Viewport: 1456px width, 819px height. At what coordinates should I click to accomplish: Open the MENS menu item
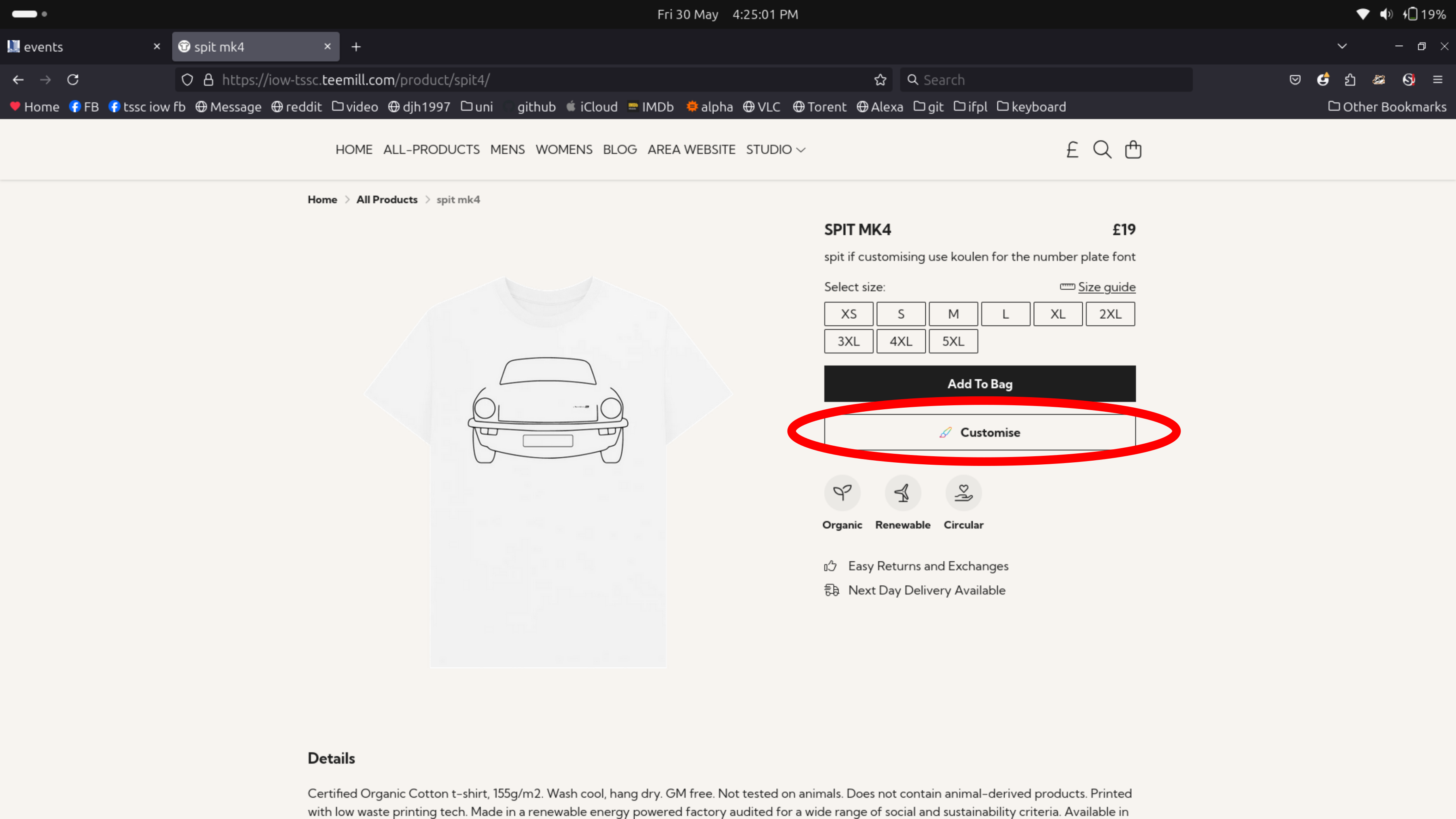tap(507, 150)
